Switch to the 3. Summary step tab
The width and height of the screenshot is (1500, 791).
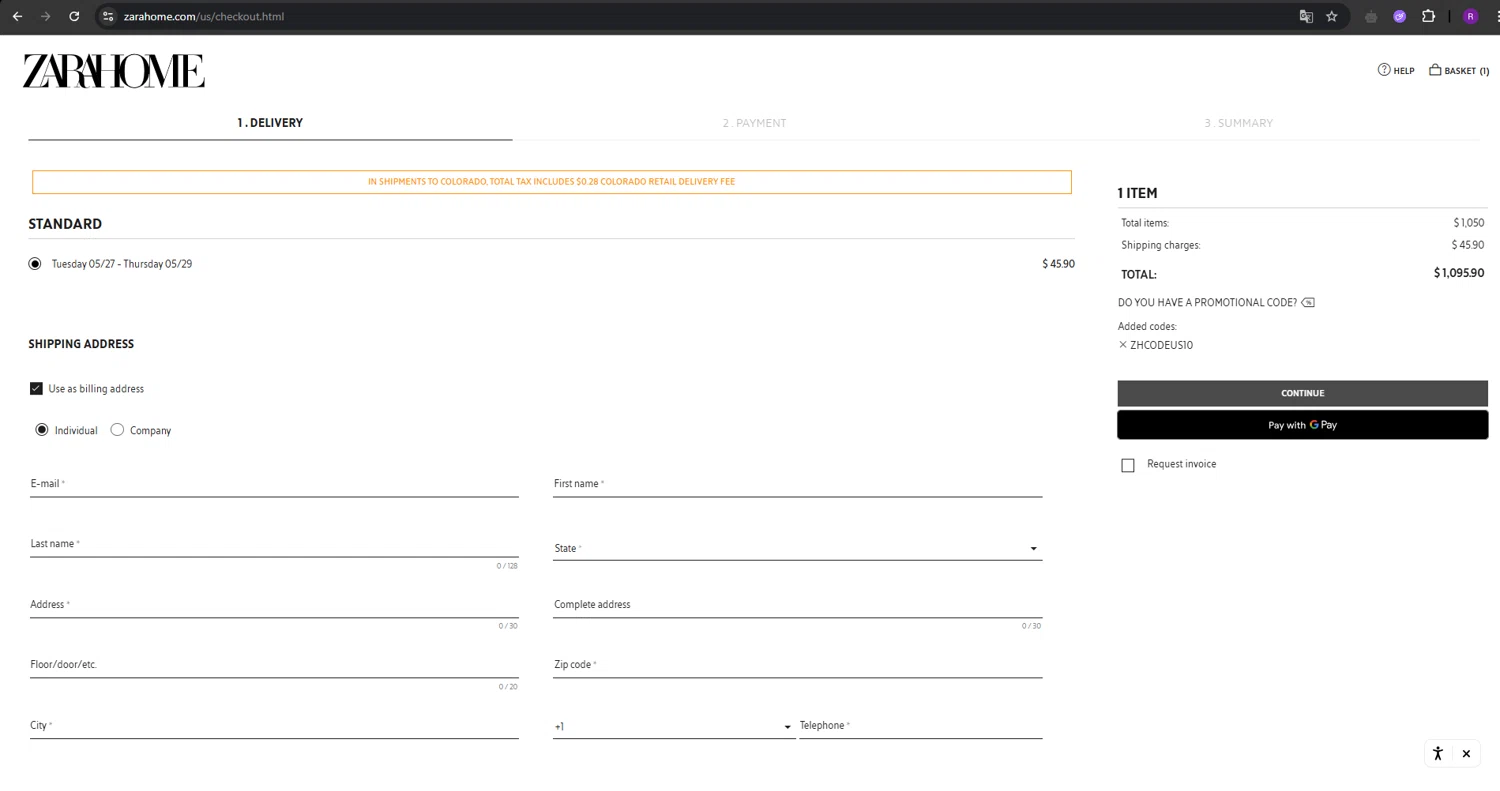pos(1238,123)
